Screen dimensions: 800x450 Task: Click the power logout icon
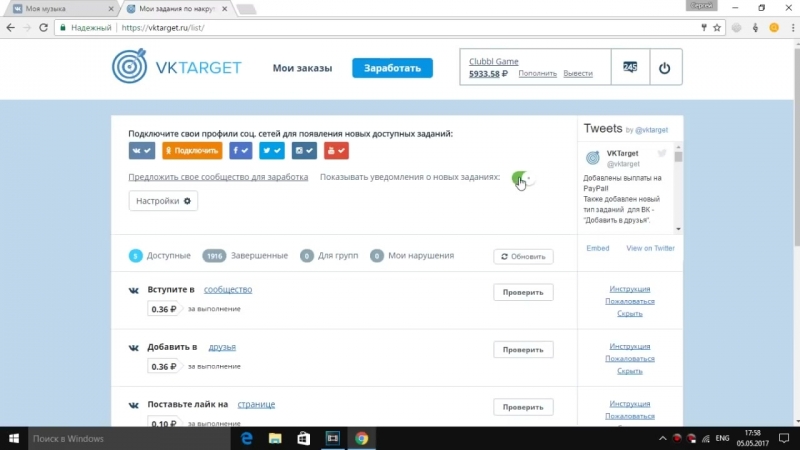[x=664, y=67]
